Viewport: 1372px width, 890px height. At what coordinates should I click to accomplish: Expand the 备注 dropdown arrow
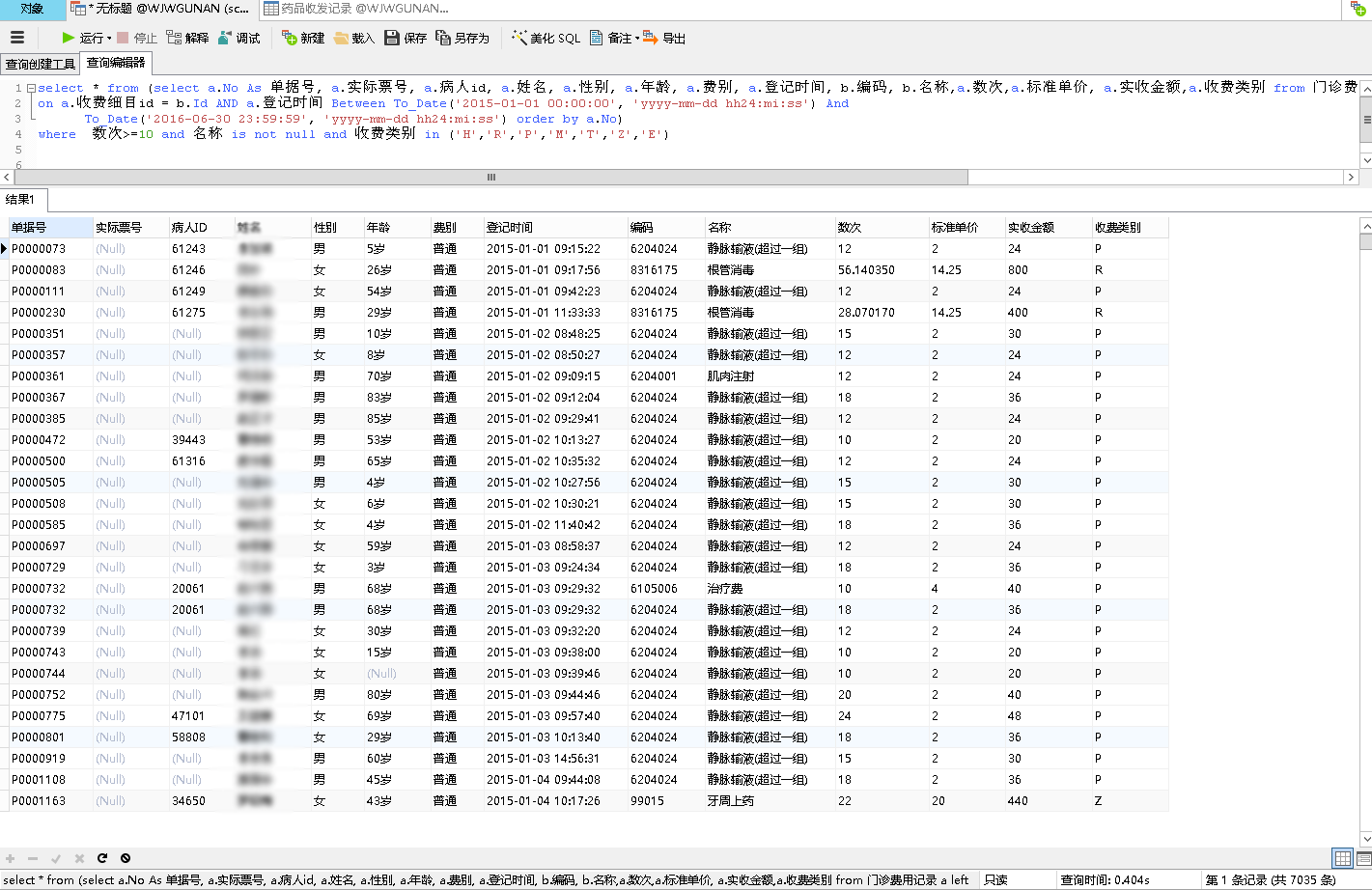(636, 39)
